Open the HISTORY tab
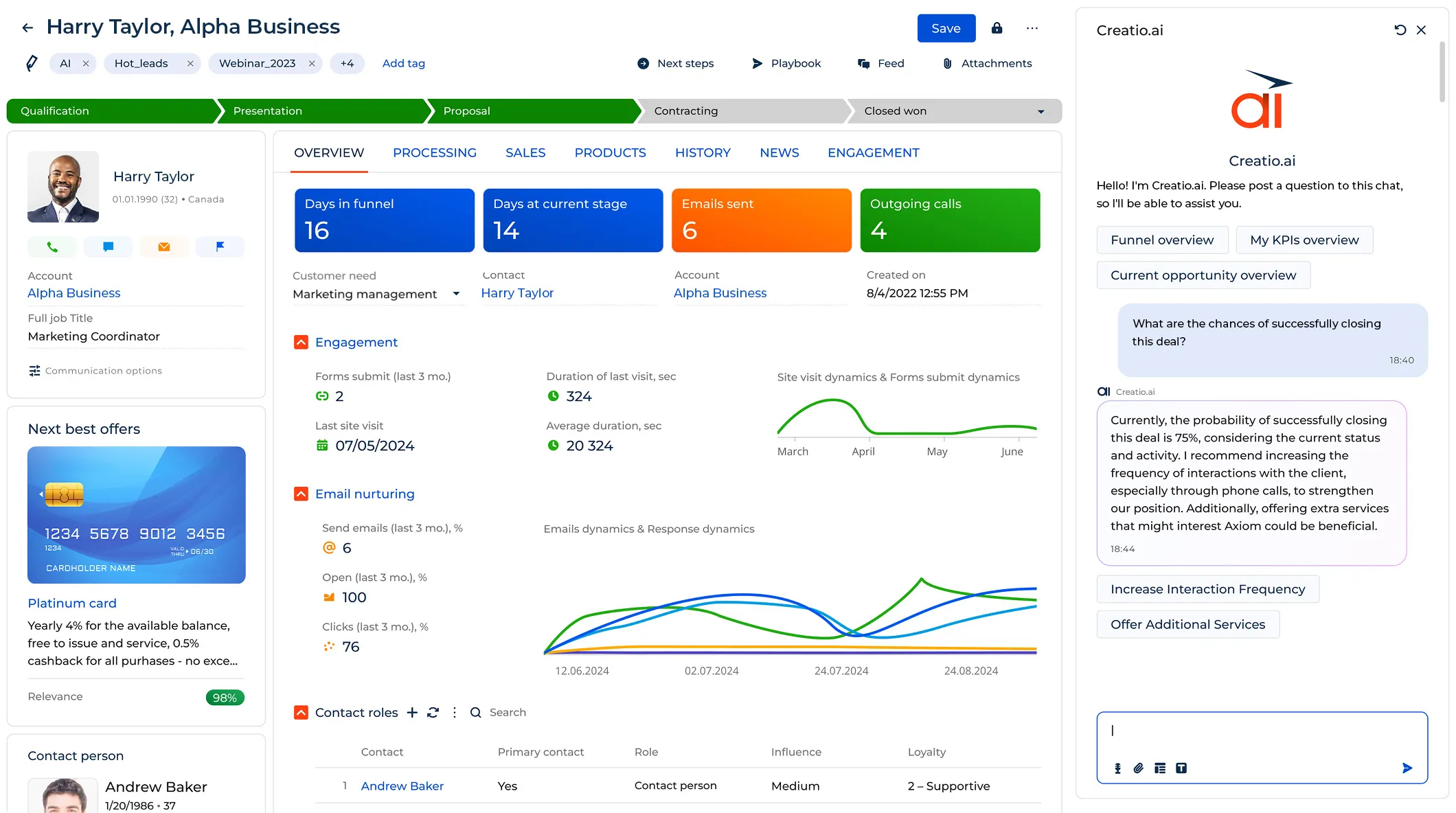The image size is (1456, 813). [703, 152]
